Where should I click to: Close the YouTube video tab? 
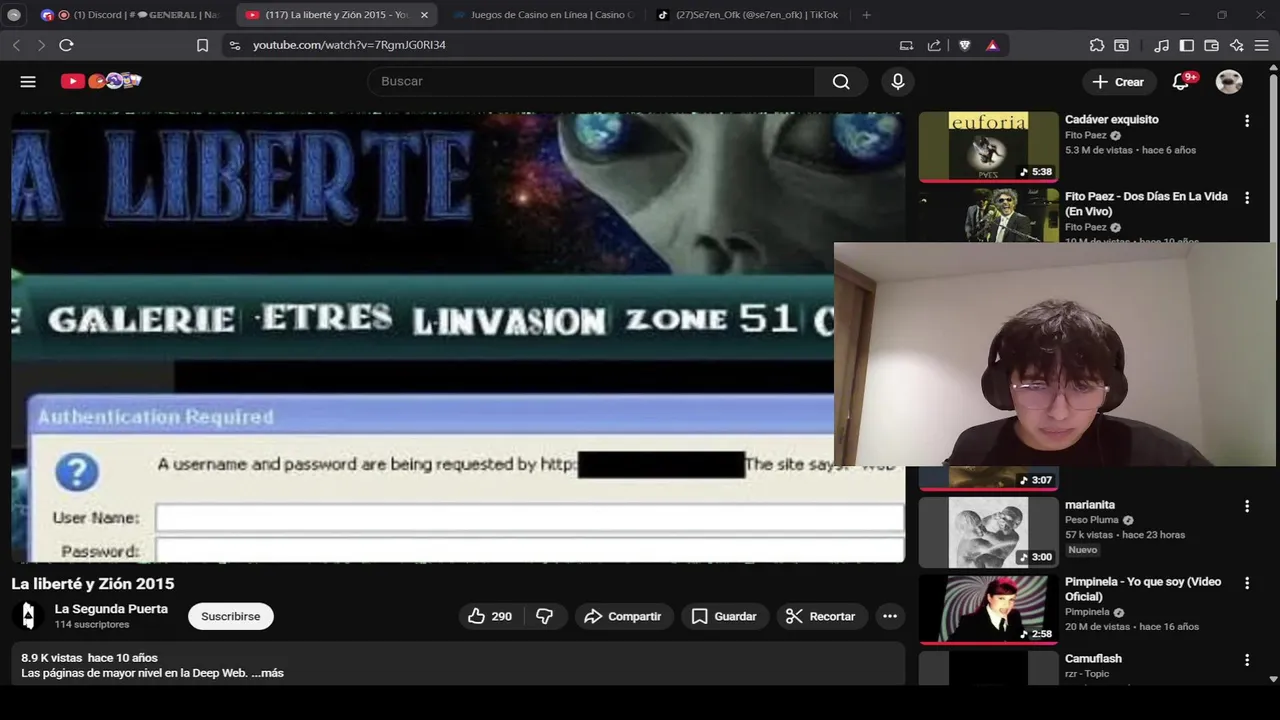pyautogui.click(x=424, y=15)
